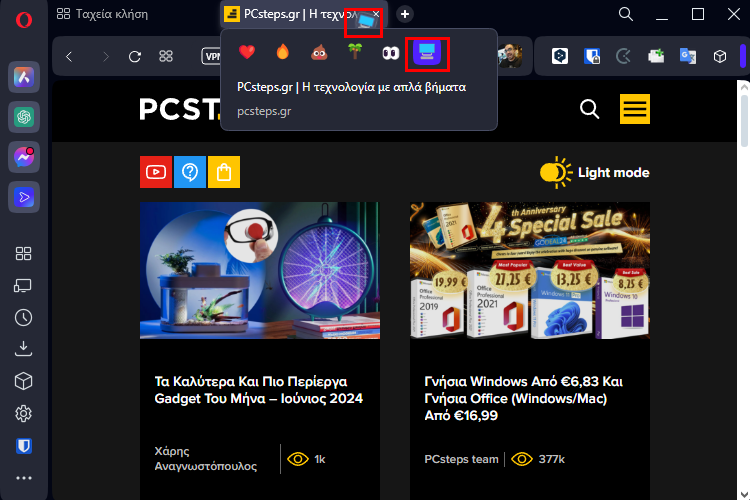
Task: Open the Opera main menu logo
Action: pyautogui.click(x=23, y=20)
